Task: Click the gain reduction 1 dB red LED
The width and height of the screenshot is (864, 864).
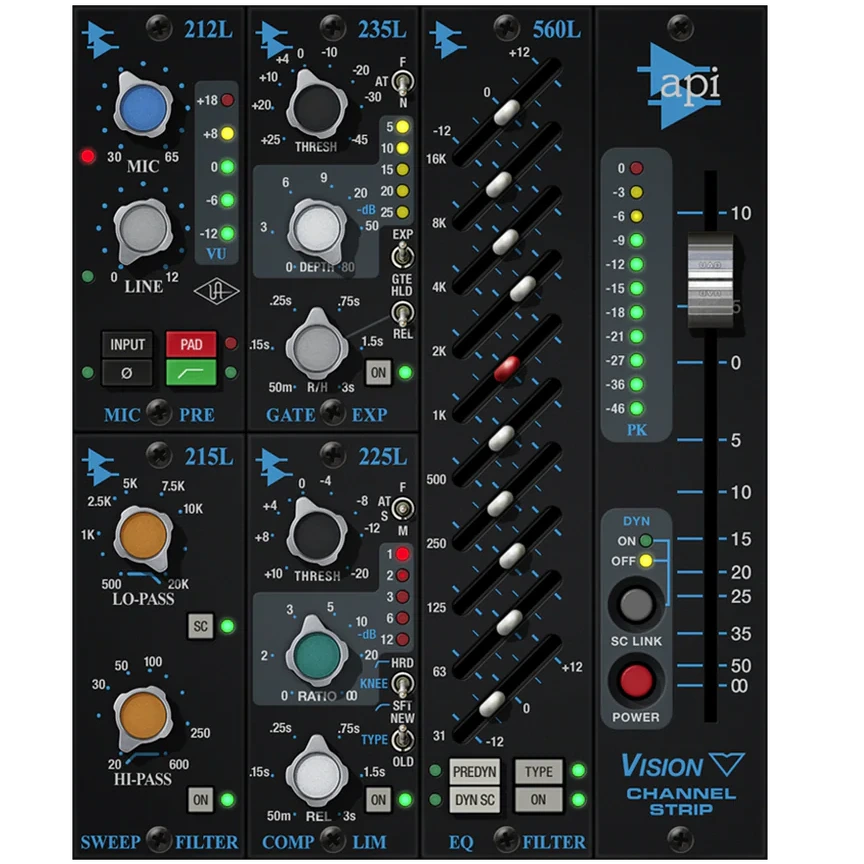Action: click(x=403, y=554)
